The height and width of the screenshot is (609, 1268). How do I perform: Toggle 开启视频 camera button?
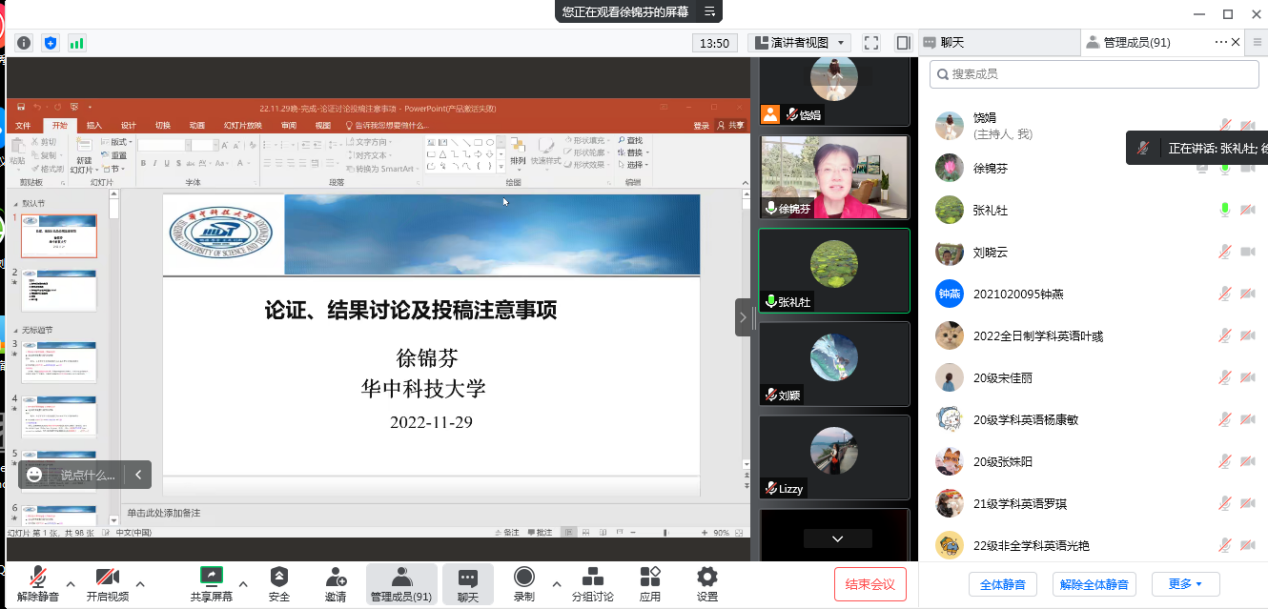point(107,577)
